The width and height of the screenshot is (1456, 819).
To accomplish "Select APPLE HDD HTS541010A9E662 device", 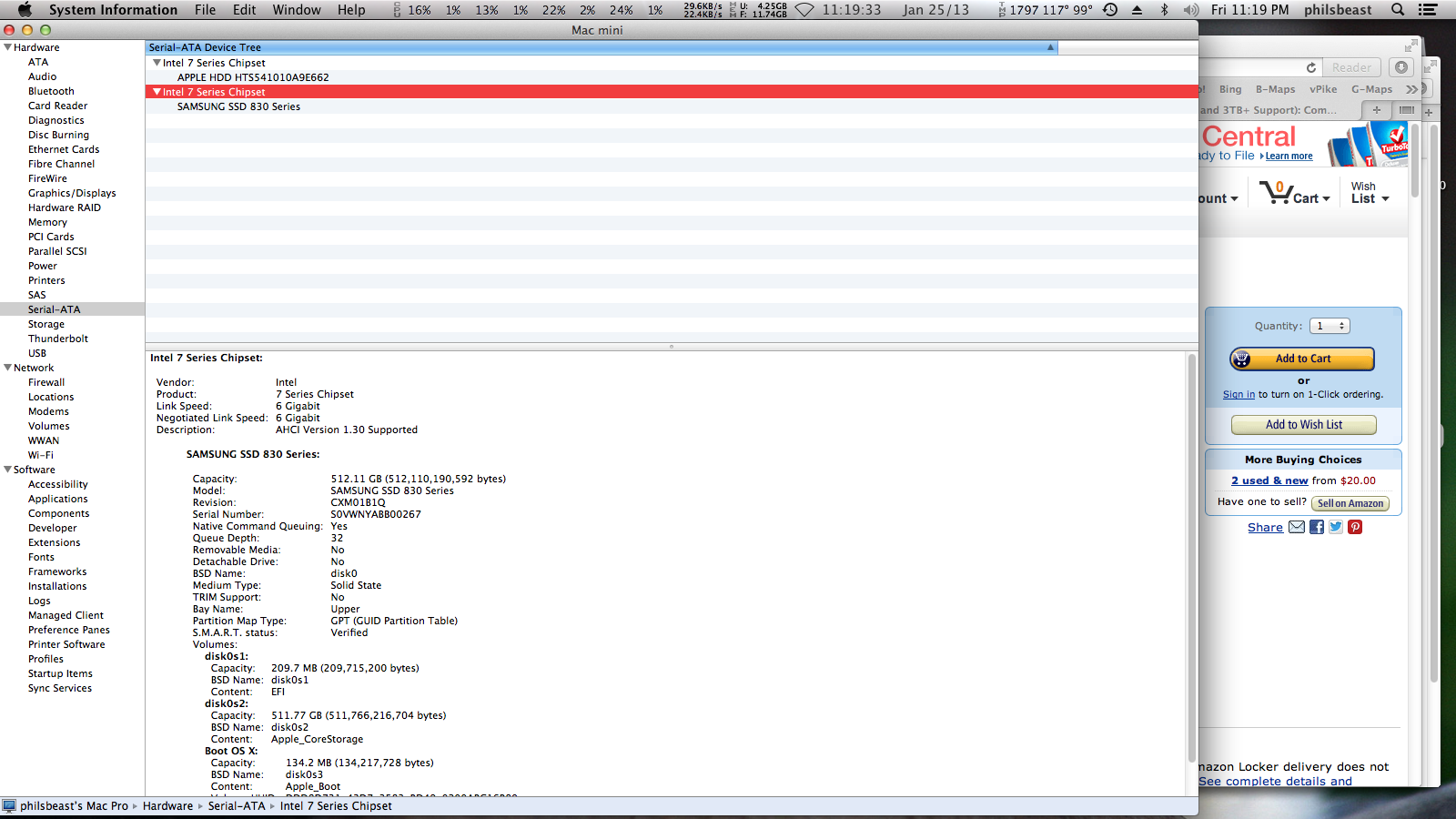I will click(x=253, y=77).
